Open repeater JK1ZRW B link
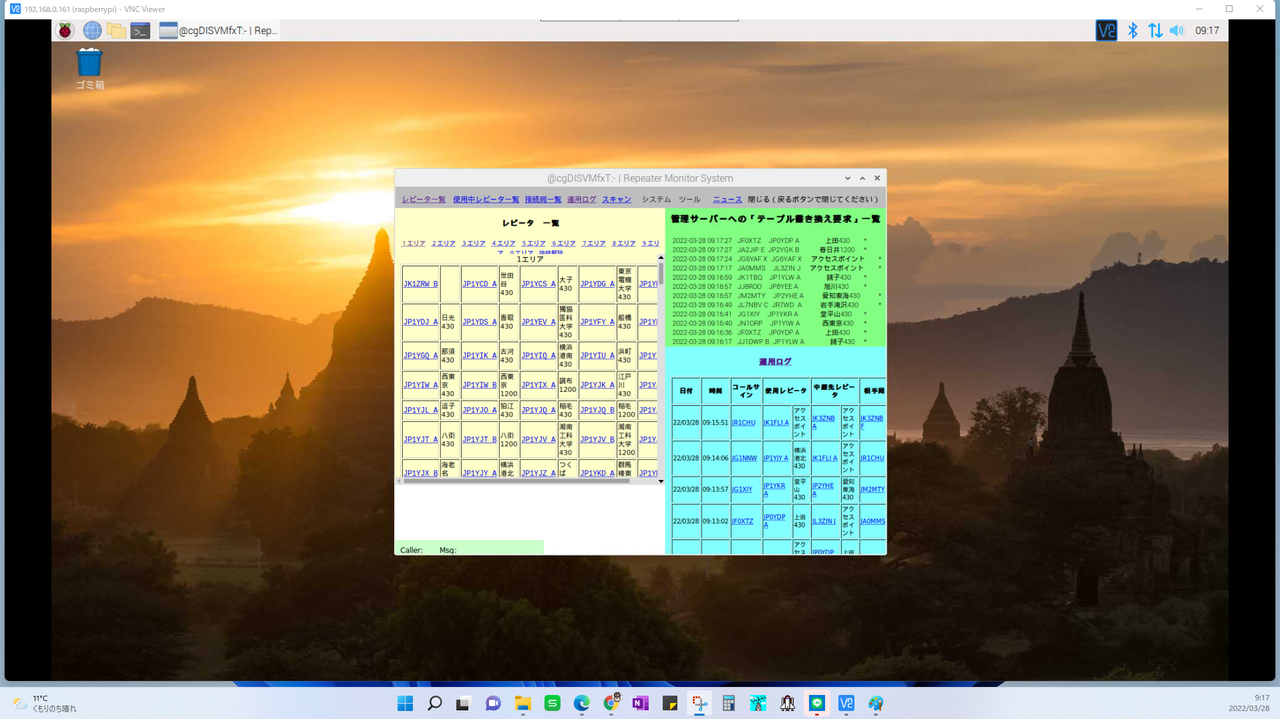 tap(421, 284)
